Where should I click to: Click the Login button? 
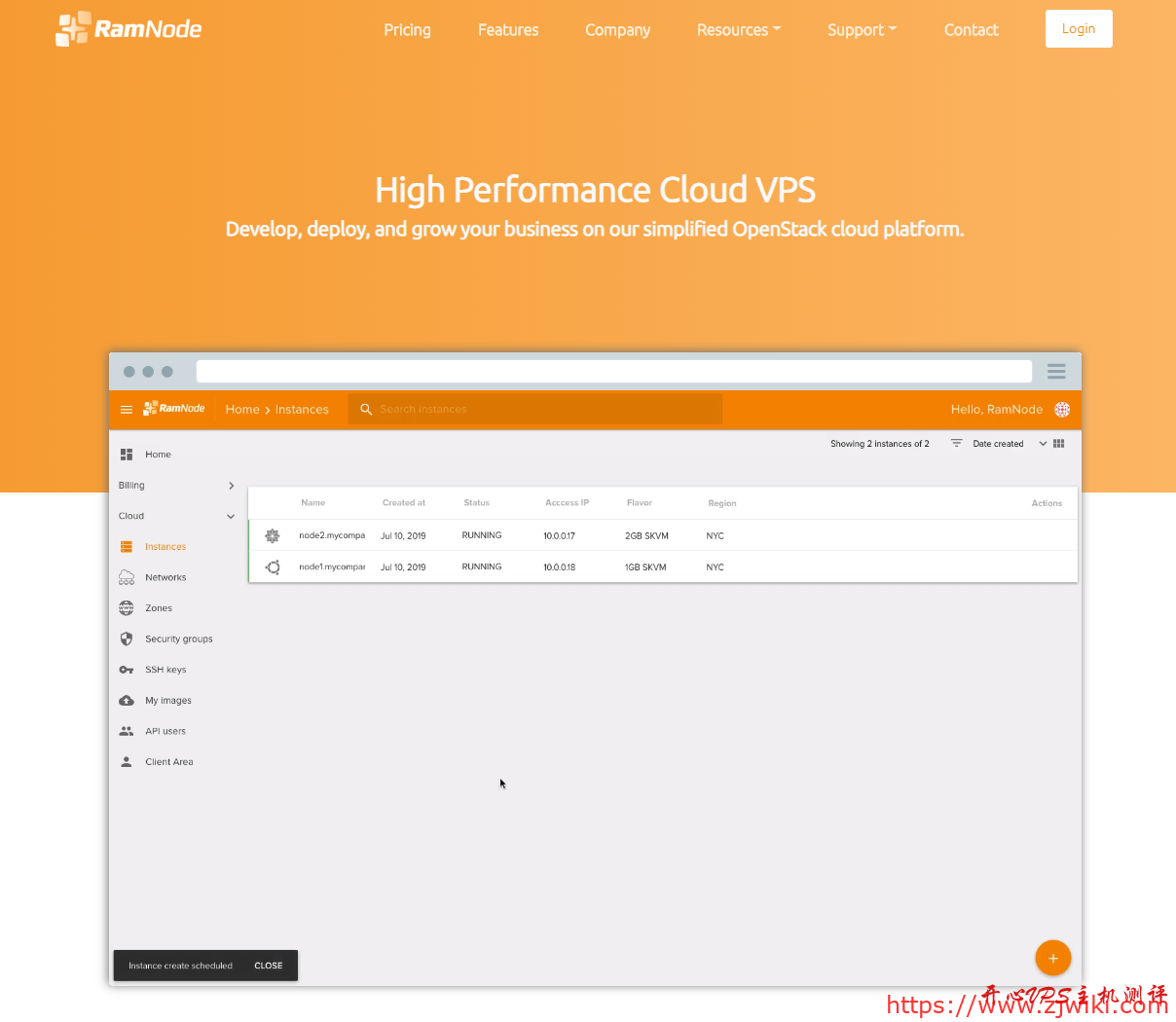coord(1078,29)
